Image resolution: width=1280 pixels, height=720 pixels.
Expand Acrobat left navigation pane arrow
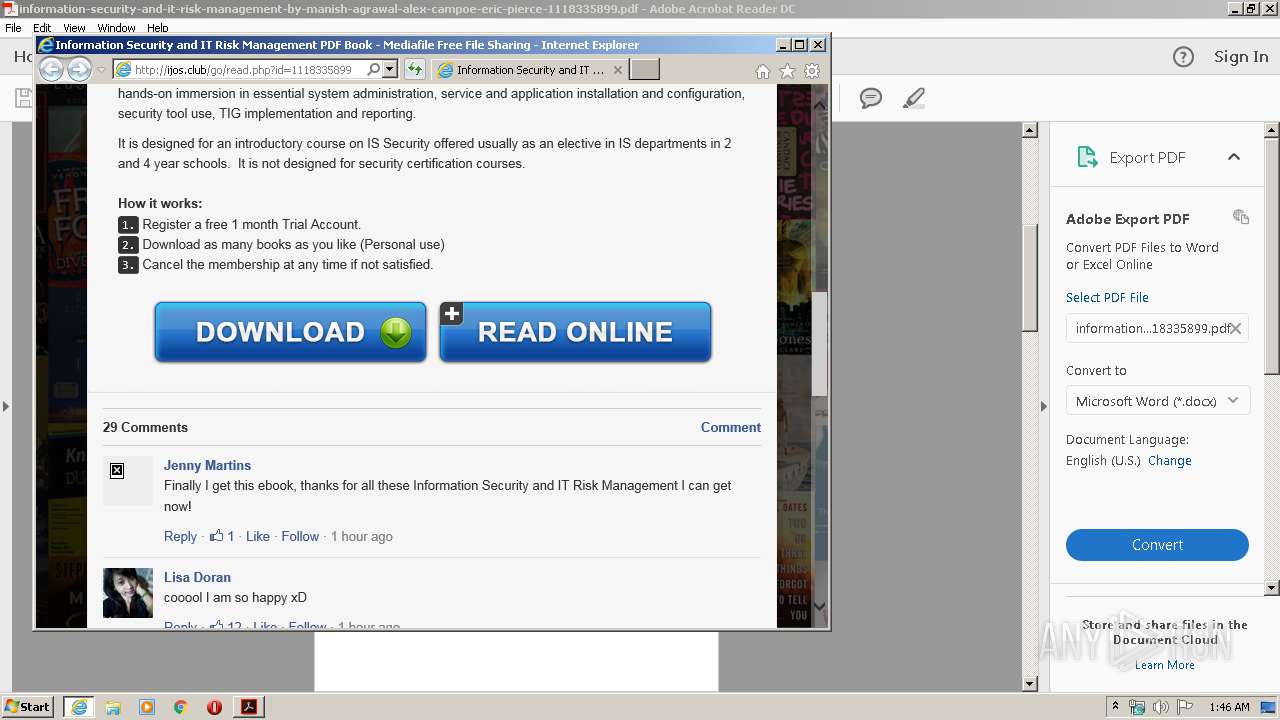(6, 406)
